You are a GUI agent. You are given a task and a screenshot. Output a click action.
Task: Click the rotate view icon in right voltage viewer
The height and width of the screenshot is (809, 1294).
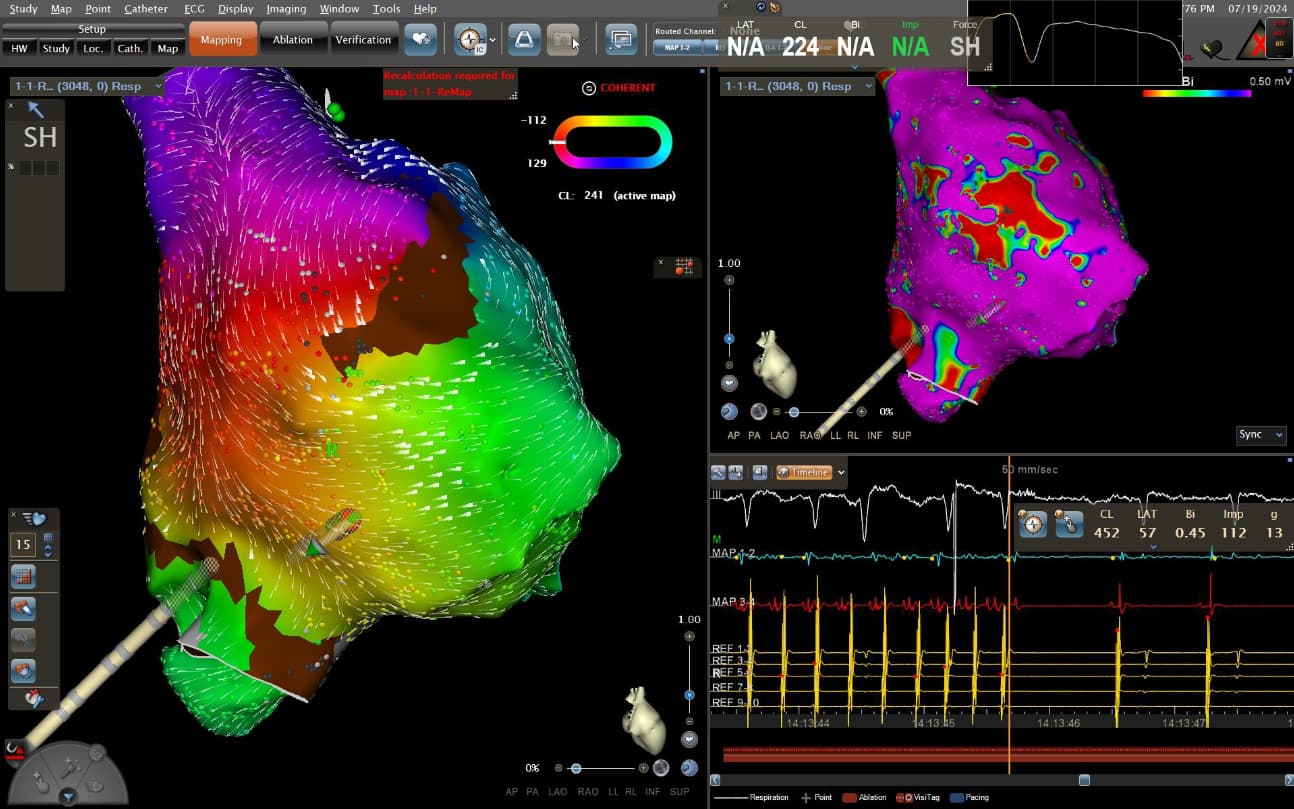(x=729, y=411)
